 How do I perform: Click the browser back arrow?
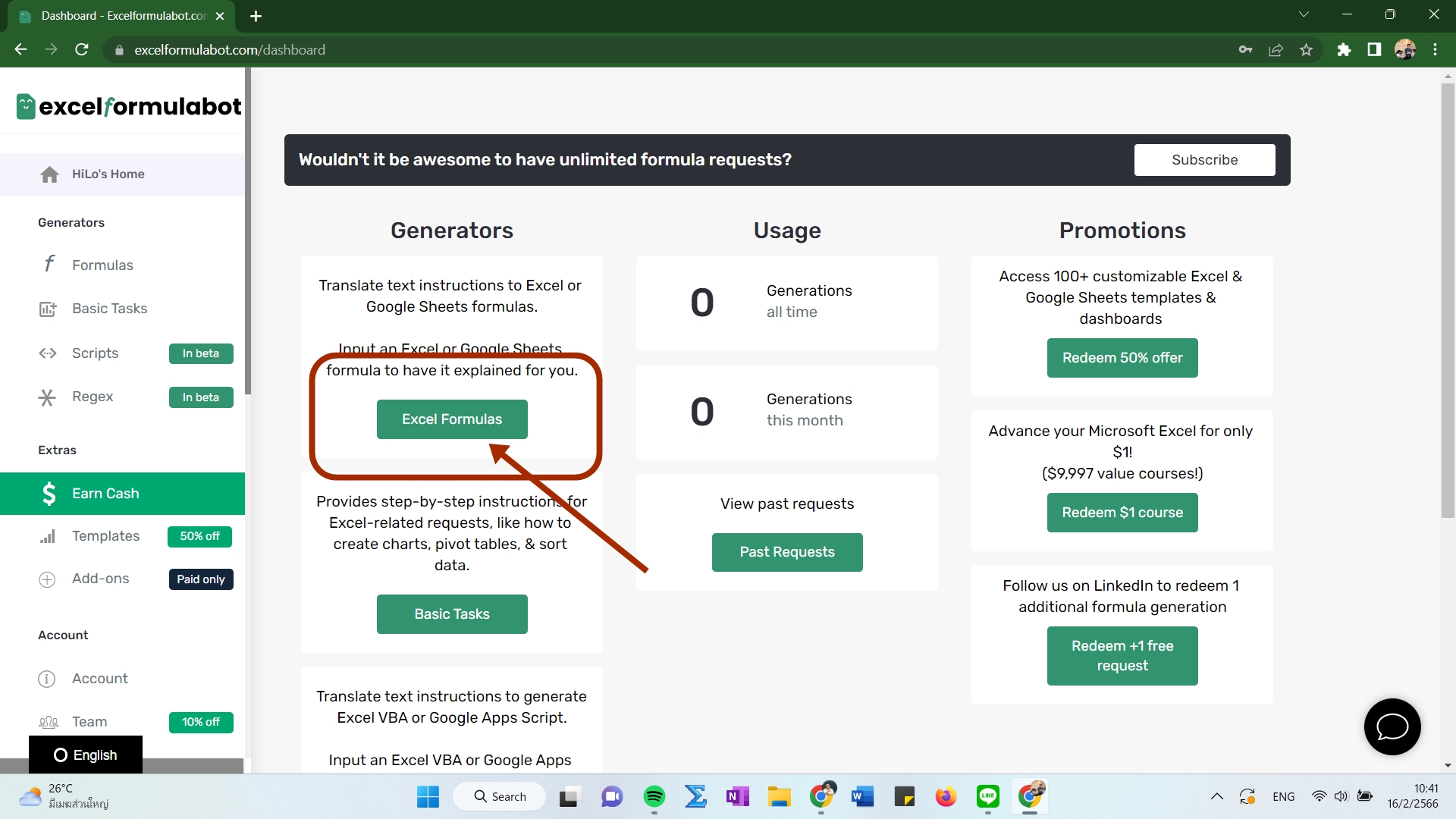tap(20, 49)
